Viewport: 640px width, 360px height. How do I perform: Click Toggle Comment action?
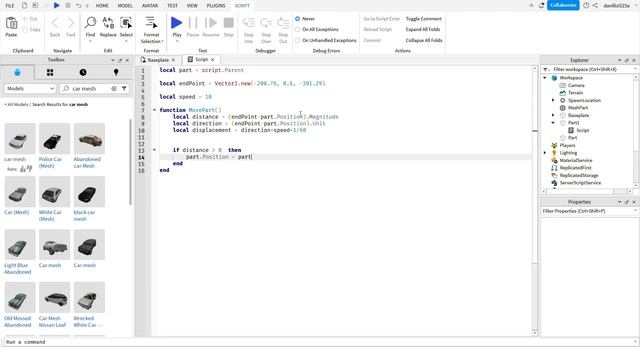coord(424,19)
